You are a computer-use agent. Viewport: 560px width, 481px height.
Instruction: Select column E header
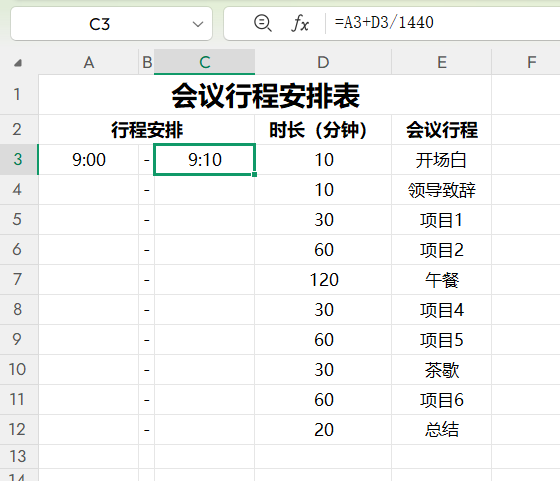pyautogui.click(x=442, y=62)
